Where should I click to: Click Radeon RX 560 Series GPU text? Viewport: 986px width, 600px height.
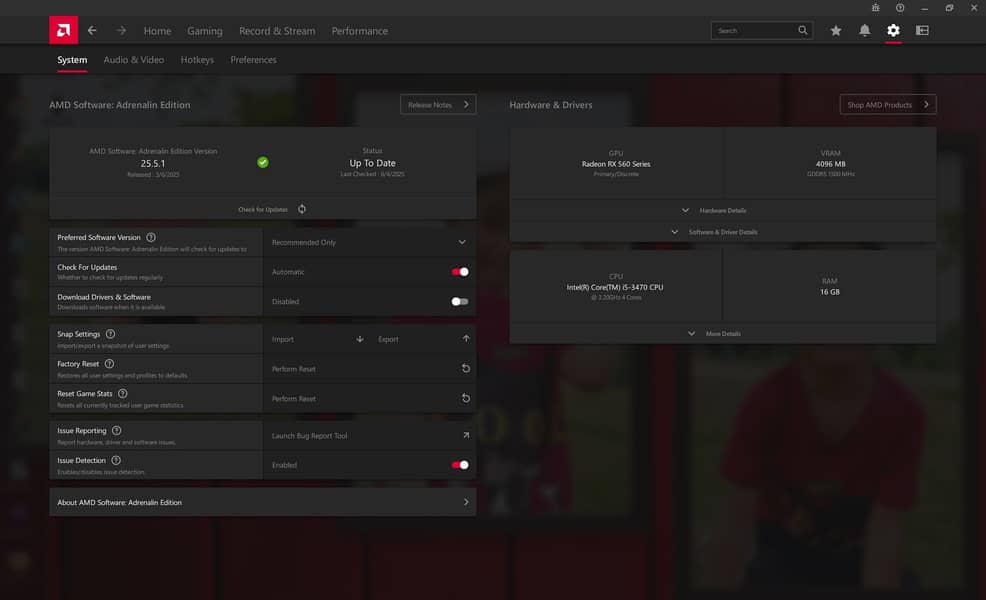coord(616,164)
